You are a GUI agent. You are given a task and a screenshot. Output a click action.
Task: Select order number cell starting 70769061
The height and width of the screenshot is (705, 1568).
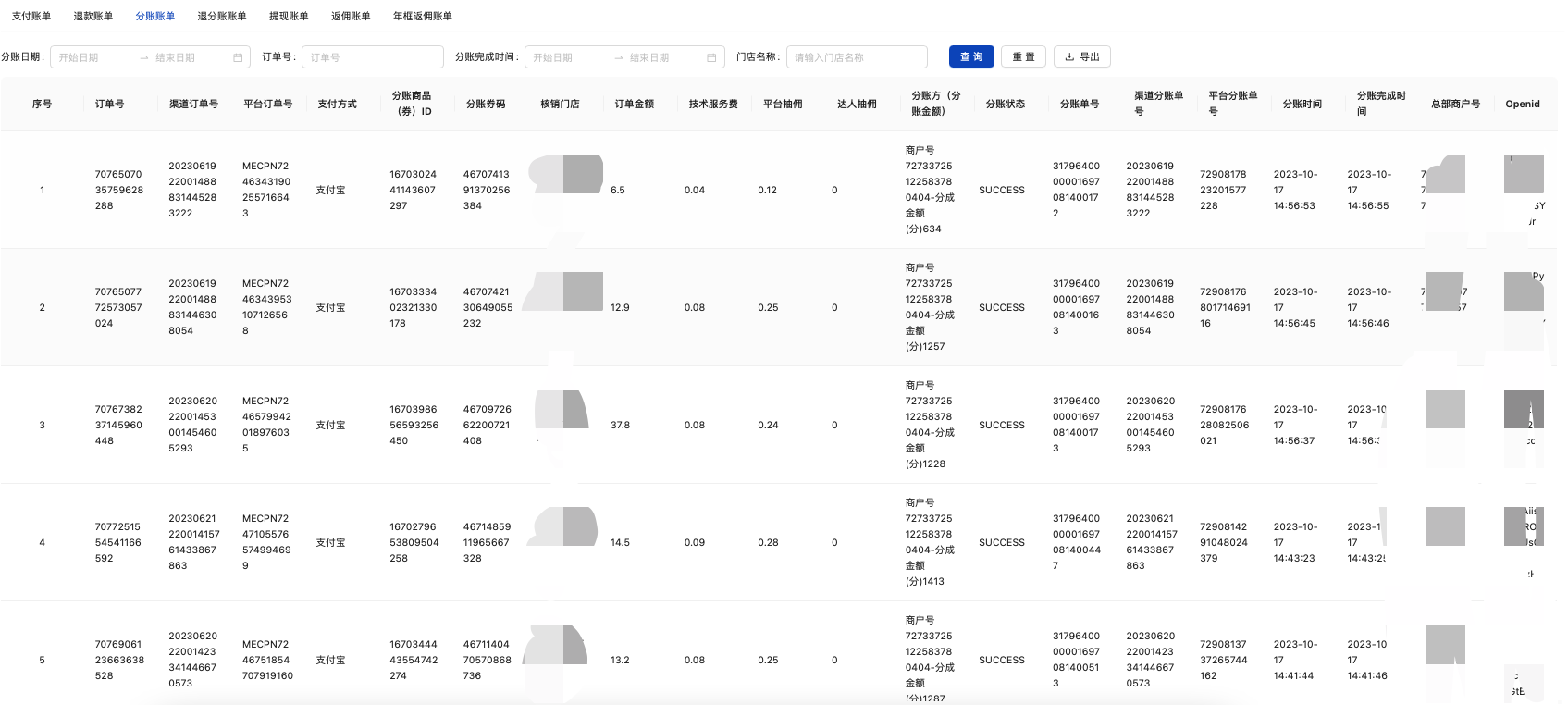[119, 660]
